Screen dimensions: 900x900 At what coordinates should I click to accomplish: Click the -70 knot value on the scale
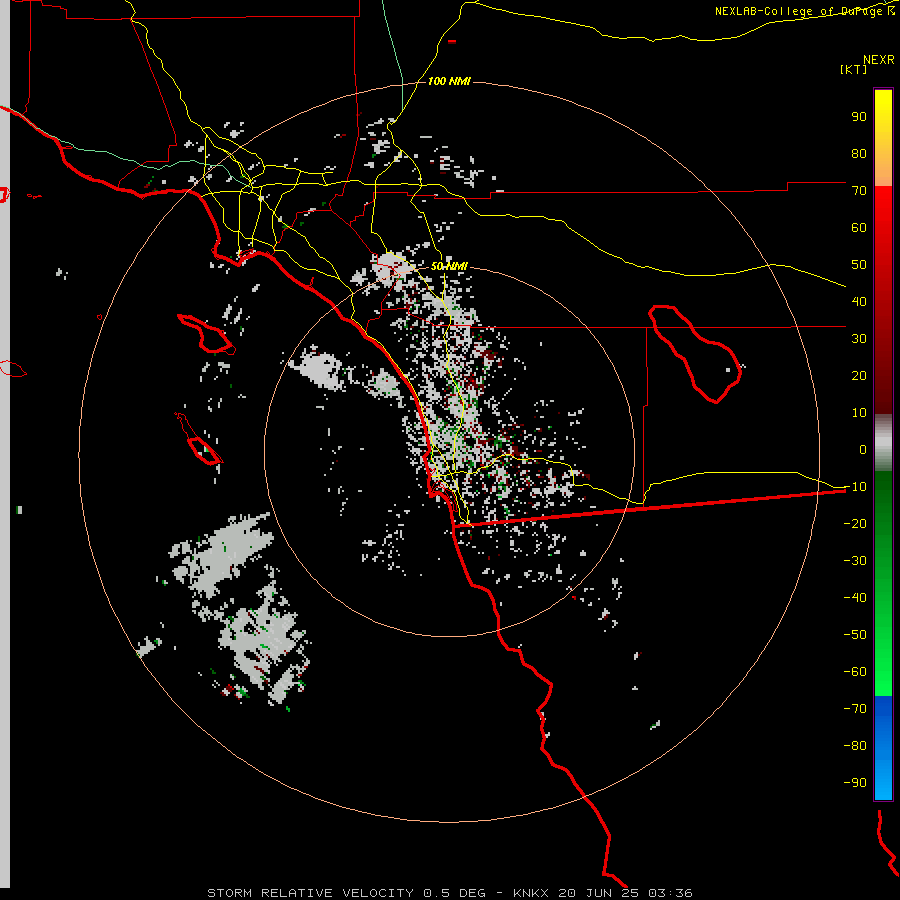tap(855, 708)
